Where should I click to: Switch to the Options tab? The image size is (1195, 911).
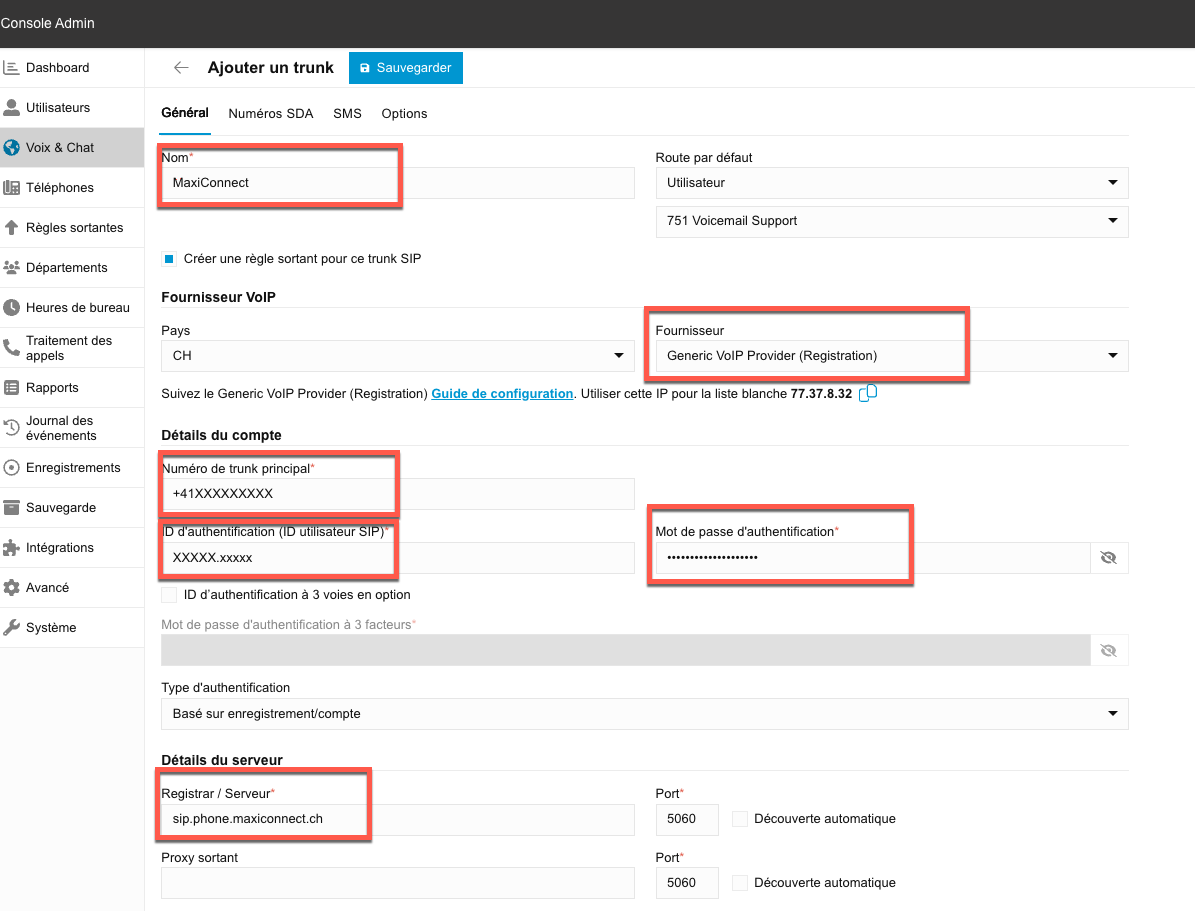pos(404,114)
